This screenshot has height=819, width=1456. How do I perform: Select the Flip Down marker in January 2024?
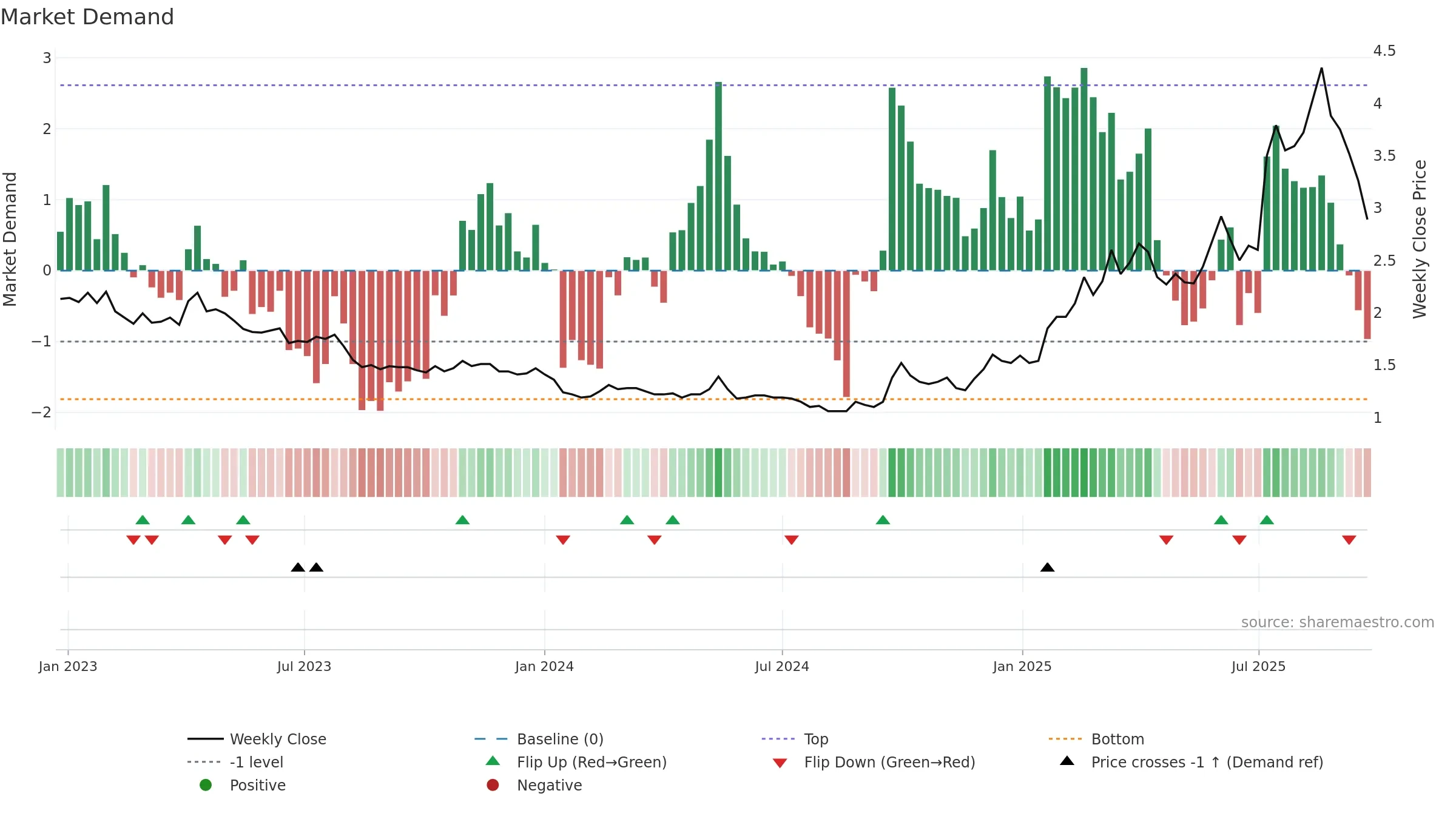click(563, 539)
